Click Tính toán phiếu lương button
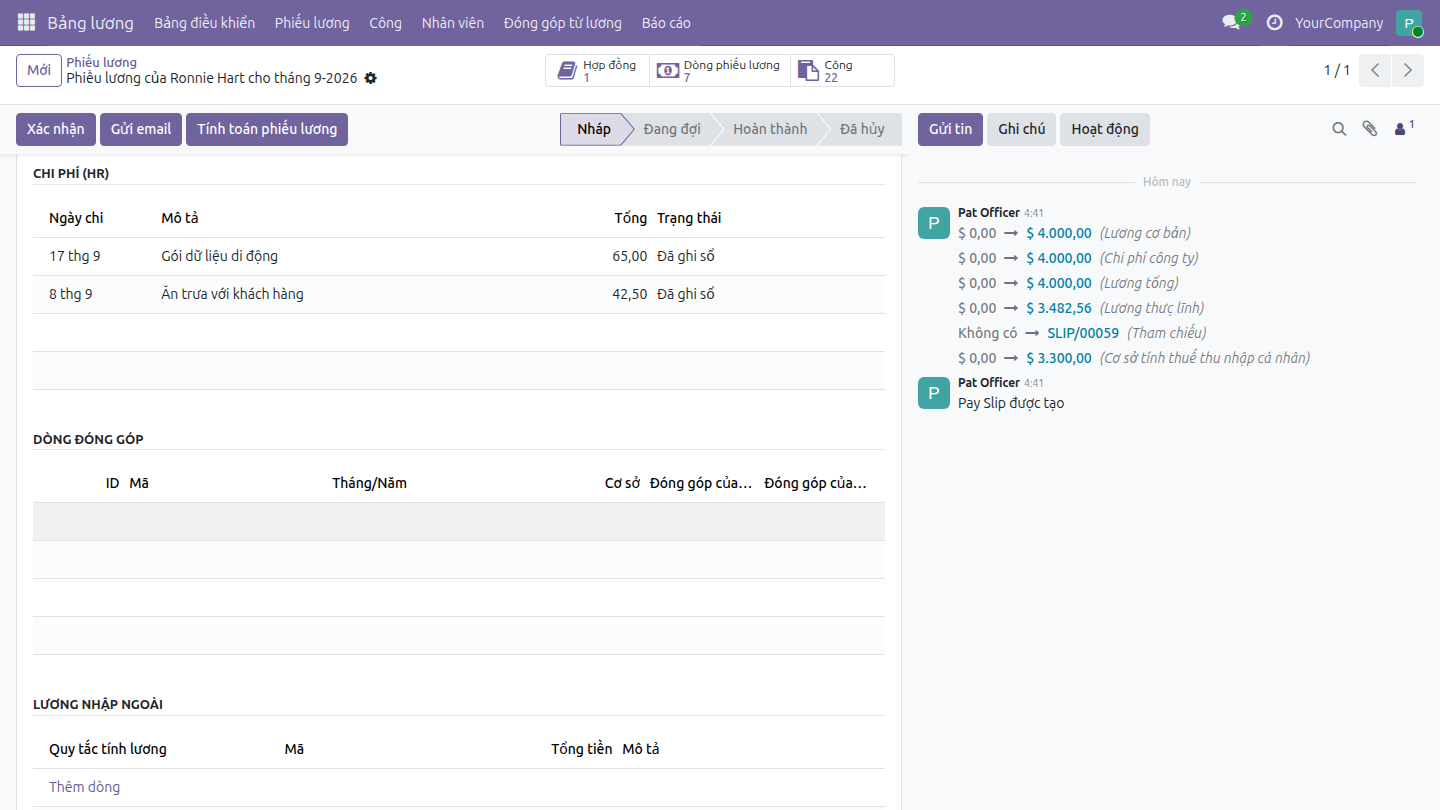 [267, 129]
